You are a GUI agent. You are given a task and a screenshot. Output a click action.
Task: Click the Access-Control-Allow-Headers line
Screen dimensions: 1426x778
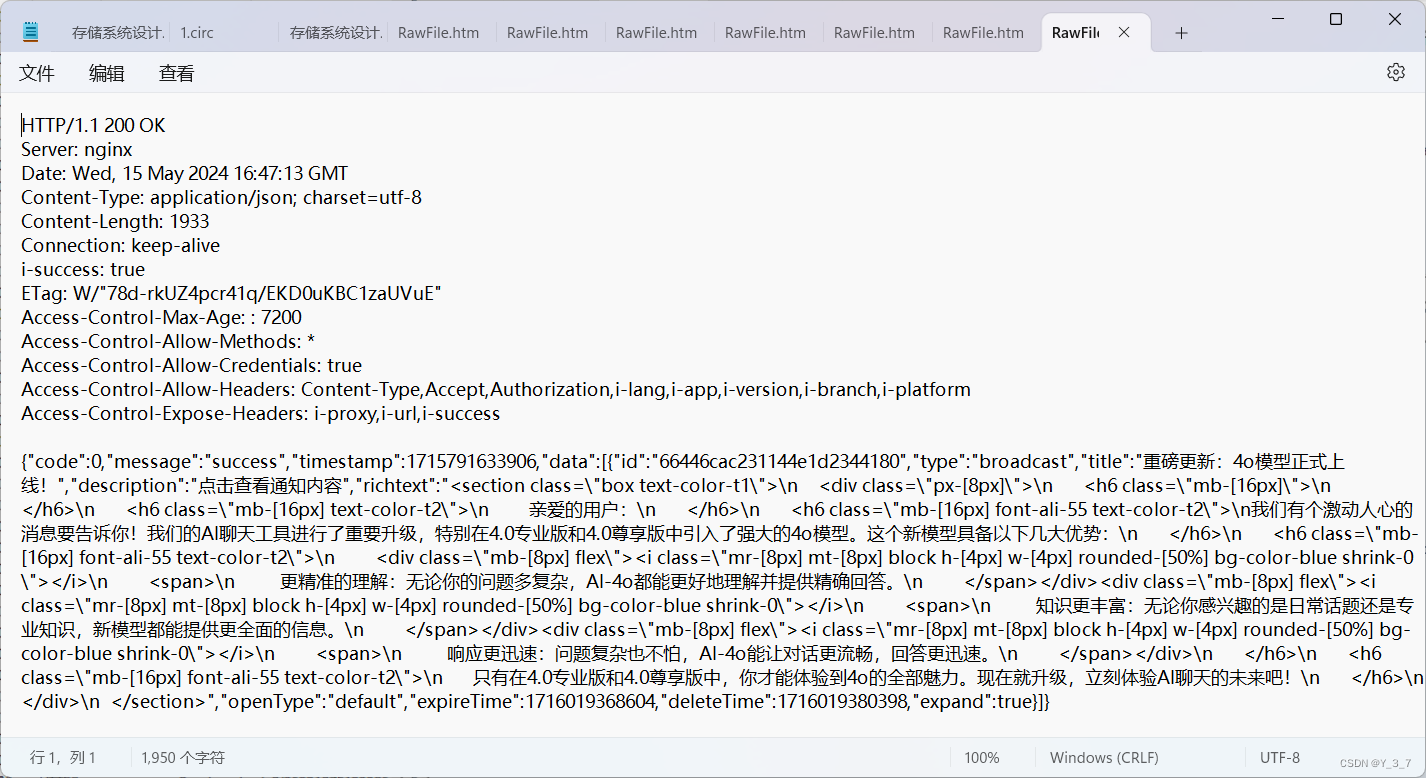click(x=496, y=389)
